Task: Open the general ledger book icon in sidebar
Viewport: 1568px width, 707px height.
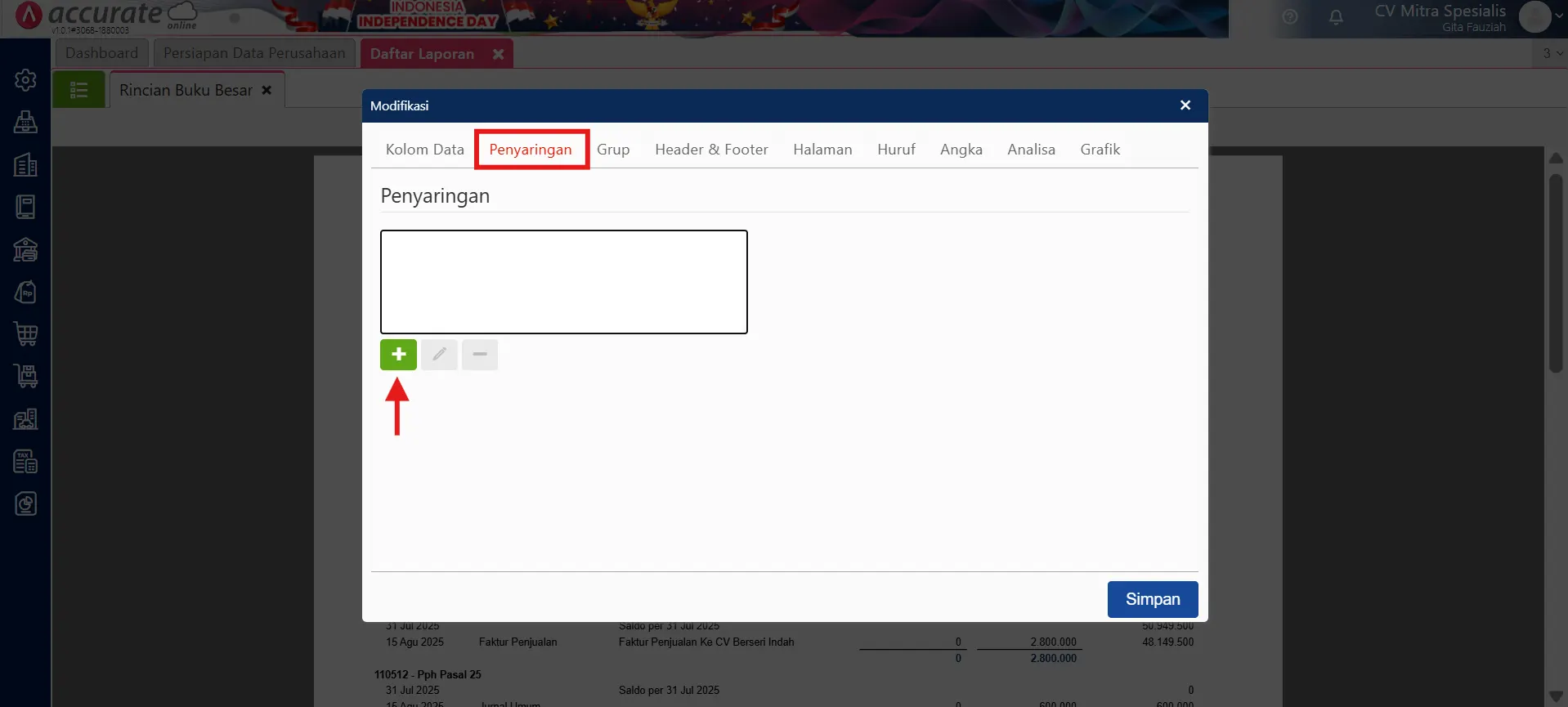Action: coord(25,207)
